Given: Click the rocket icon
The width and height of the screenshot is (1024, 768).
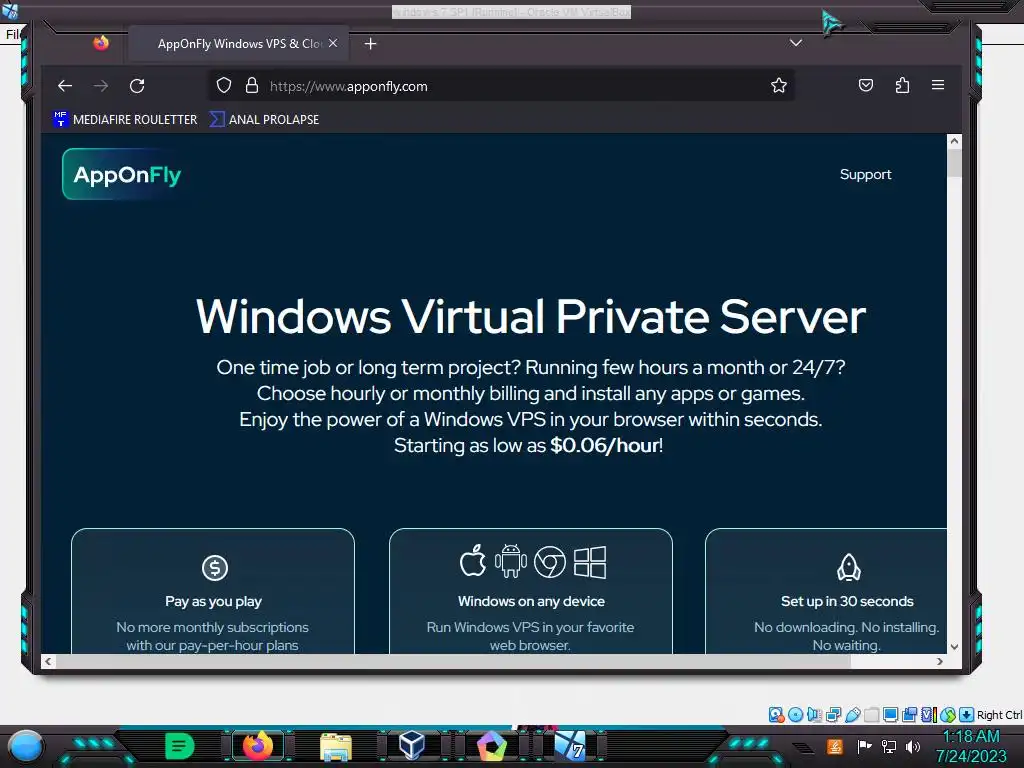Looking at the screenshot, I should pos(848,567).
